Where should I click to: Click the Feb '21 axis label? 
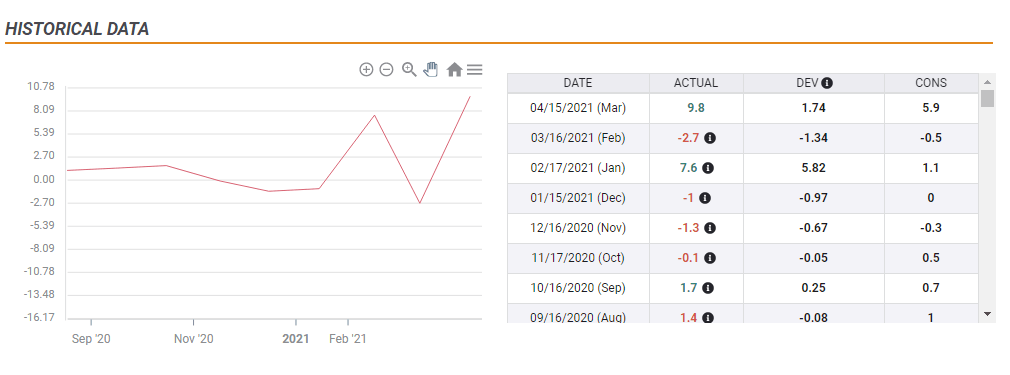click(x=348, y=339)
